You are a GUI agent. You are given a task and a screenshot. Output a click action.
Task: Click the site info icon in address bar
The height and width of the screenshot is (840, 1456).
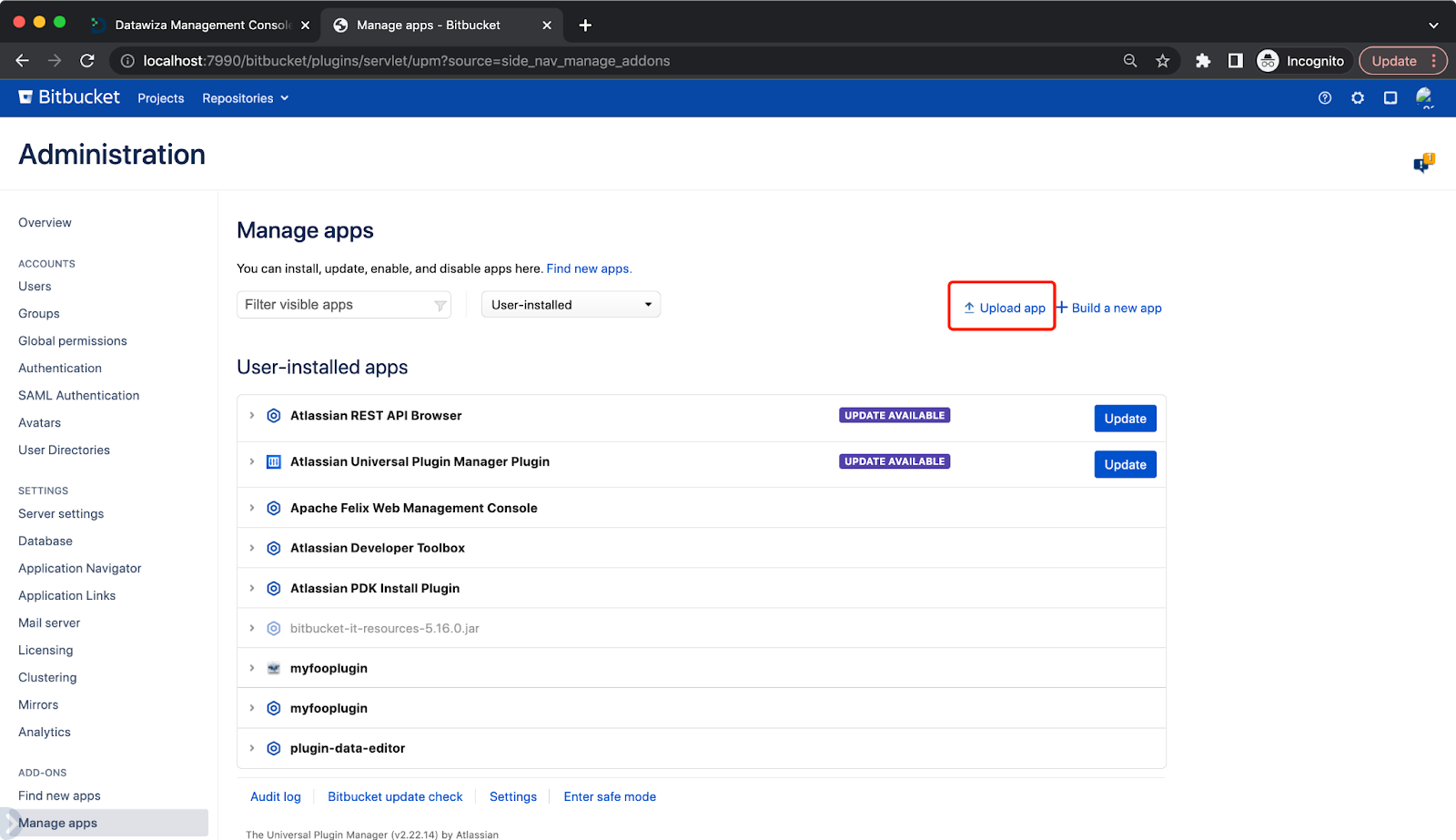click(127, 61)
